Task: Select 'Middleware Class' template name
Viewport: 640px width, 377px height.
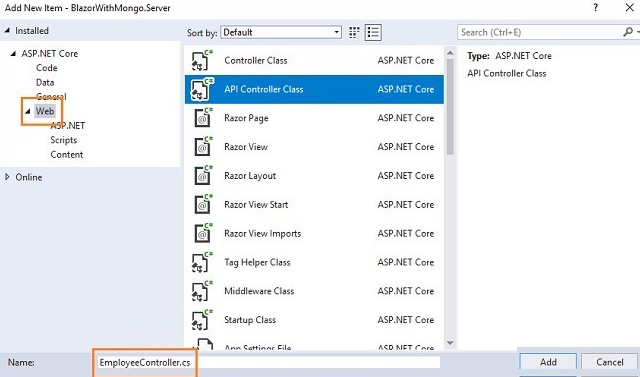Action: [259, 291]
